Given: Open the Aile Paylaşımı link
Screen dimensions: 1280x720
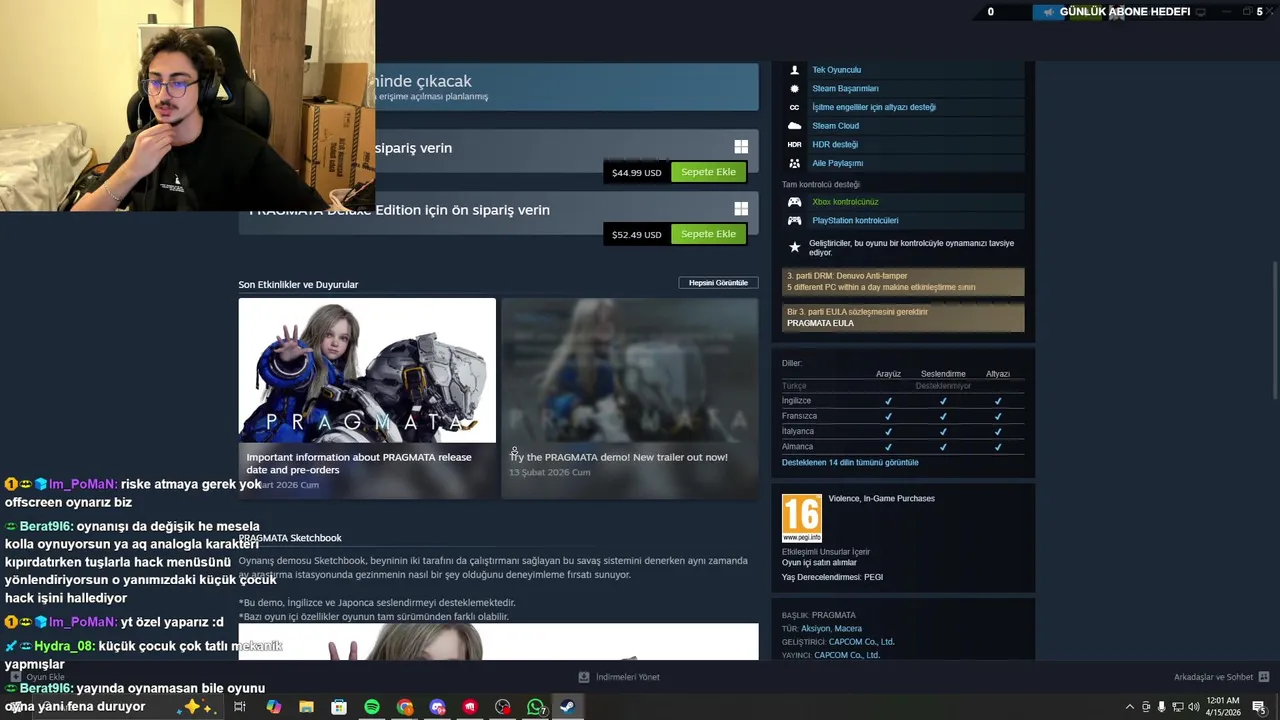Looking at the screenshot, I should [837, 163].
